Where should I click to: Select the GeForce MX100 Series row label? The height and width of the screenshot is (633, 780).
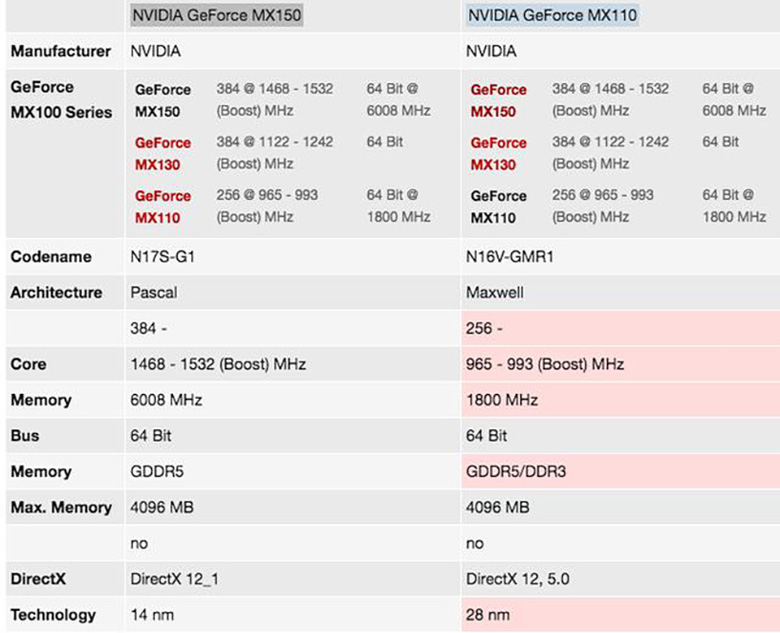[61, 99]
